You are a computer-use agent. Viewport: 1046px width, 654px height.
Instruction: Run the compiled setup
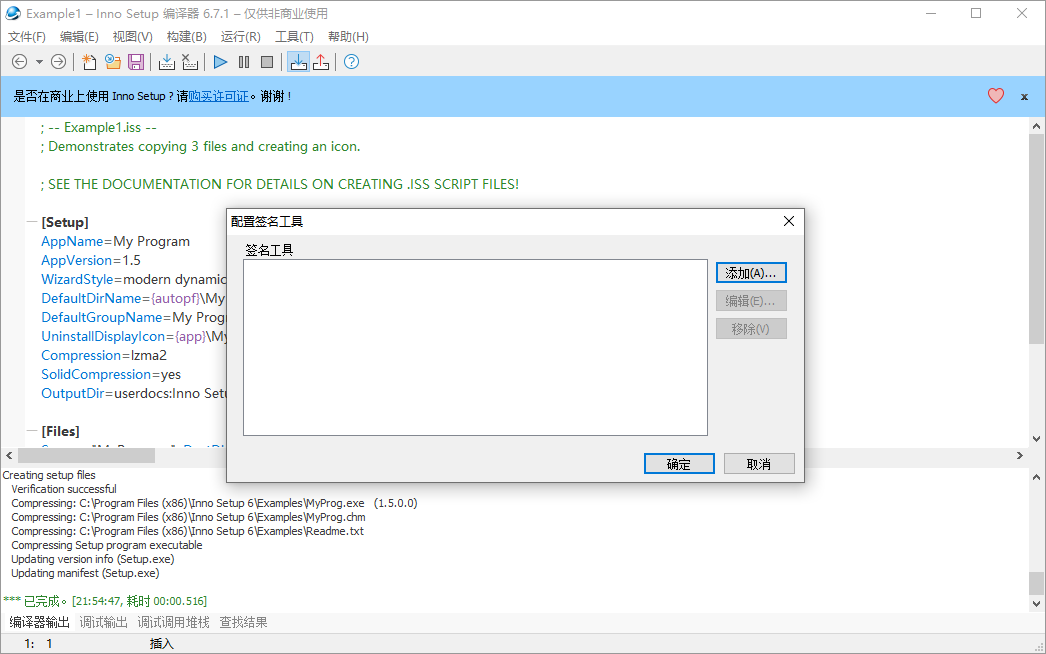coord(219,61)
